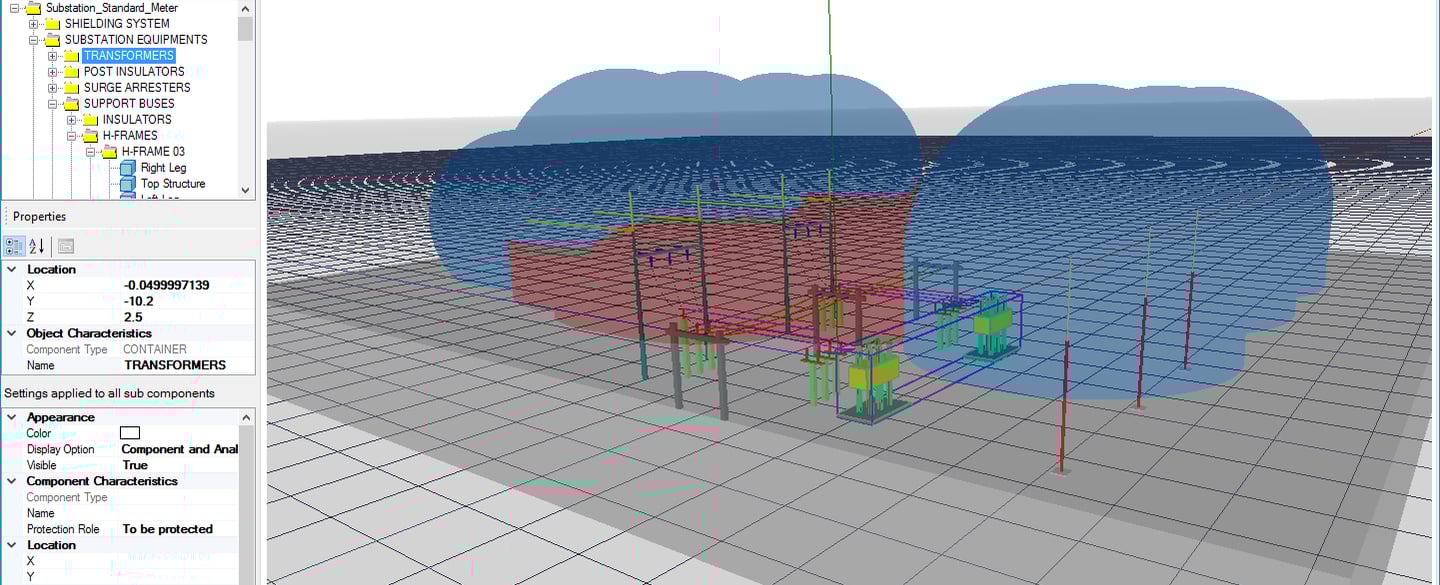Select the TRANSFORMERS tree item
The width and height of the screenshot is (1440, 585).
coord(129,56)
